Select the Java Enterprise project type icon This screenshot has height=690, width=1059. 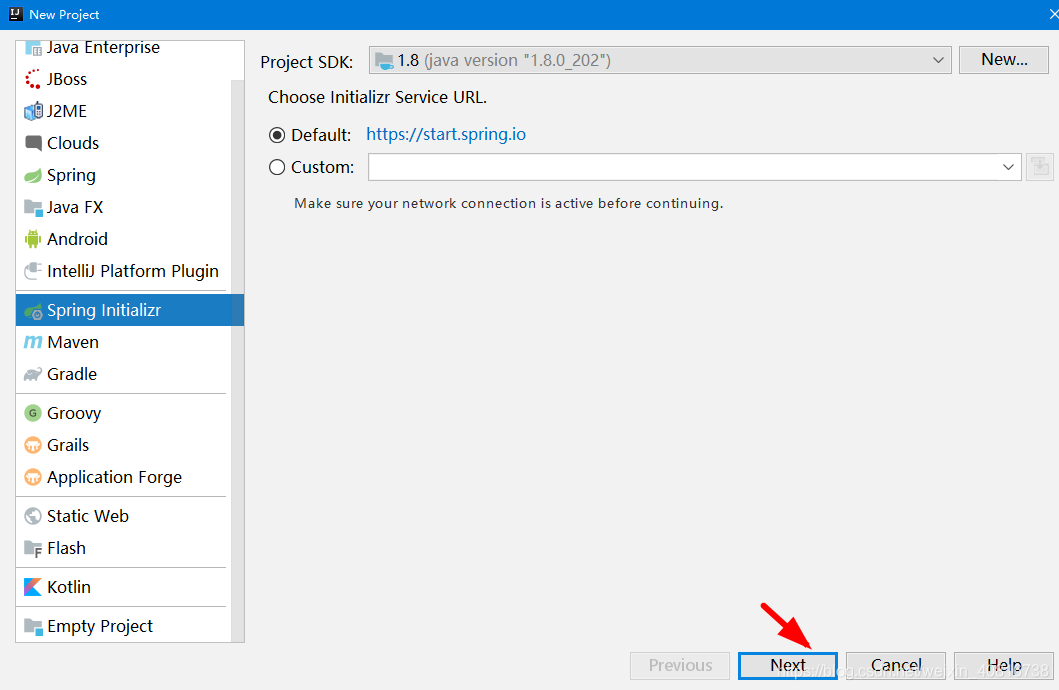tap(33, 48)
